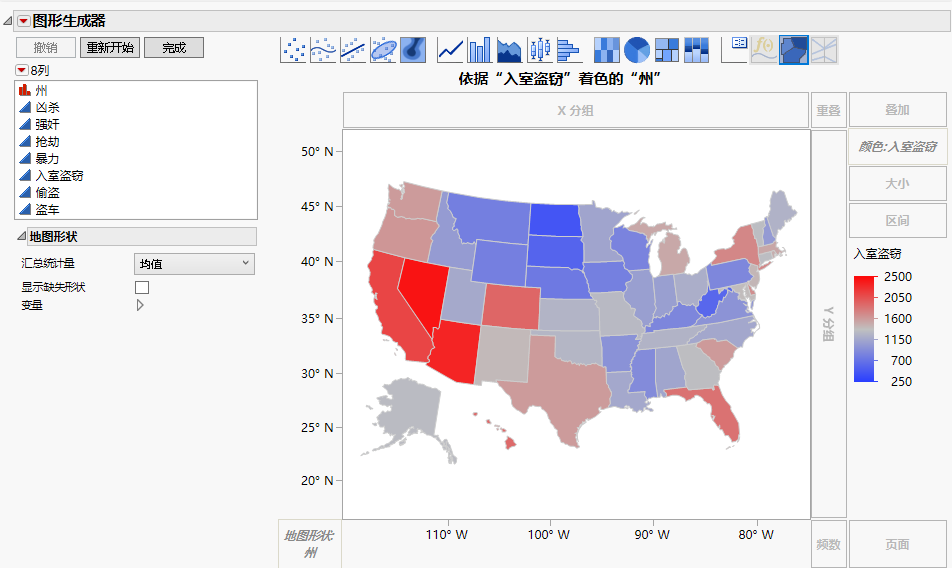952x568 pixels.
Task: Select the Histogram element icon
Action: (x=569, y=50)
